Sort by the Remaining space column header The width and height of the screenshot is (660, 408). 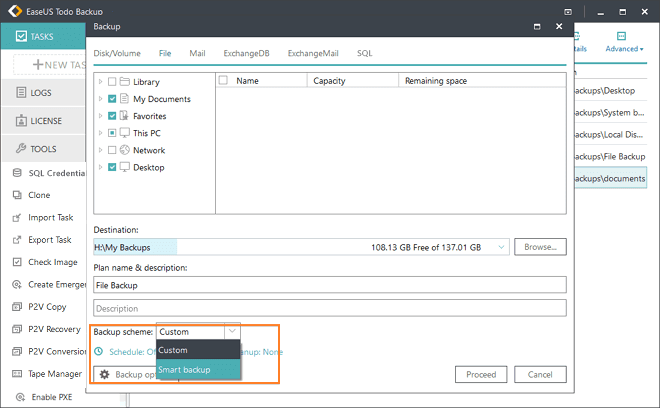pyautogui.click(x=482, y=80)
